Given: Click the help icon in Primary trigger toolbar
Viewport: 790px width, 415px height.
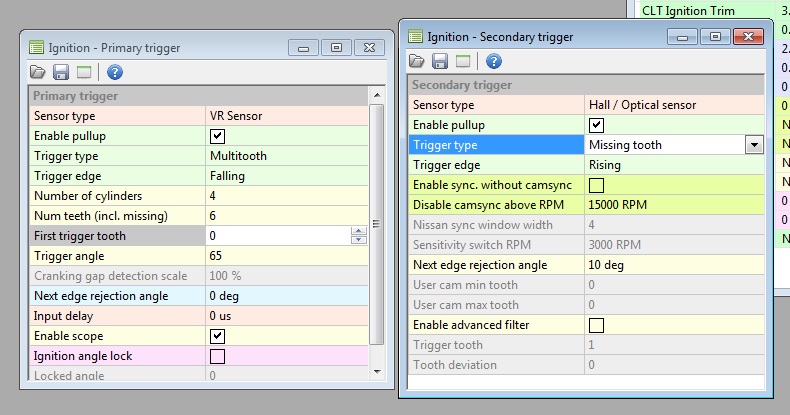Looking at the screenshot, I should point(114,72).
